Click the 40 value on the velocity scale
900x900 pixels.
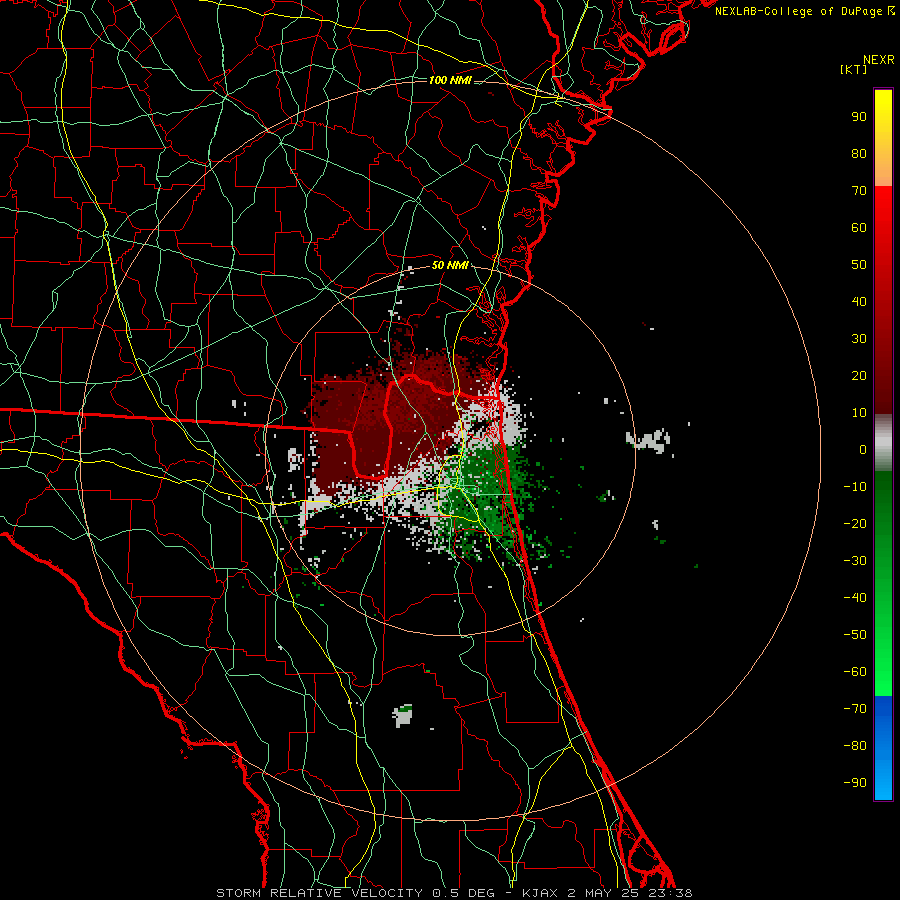point(859,301)
